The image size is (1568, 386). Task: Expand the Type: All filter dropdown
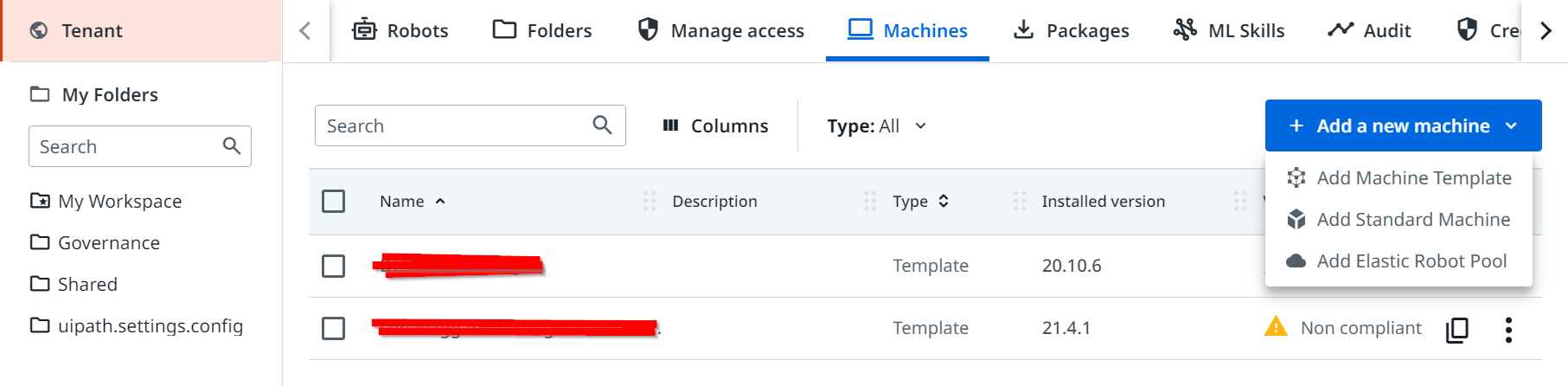pos(876,126)
